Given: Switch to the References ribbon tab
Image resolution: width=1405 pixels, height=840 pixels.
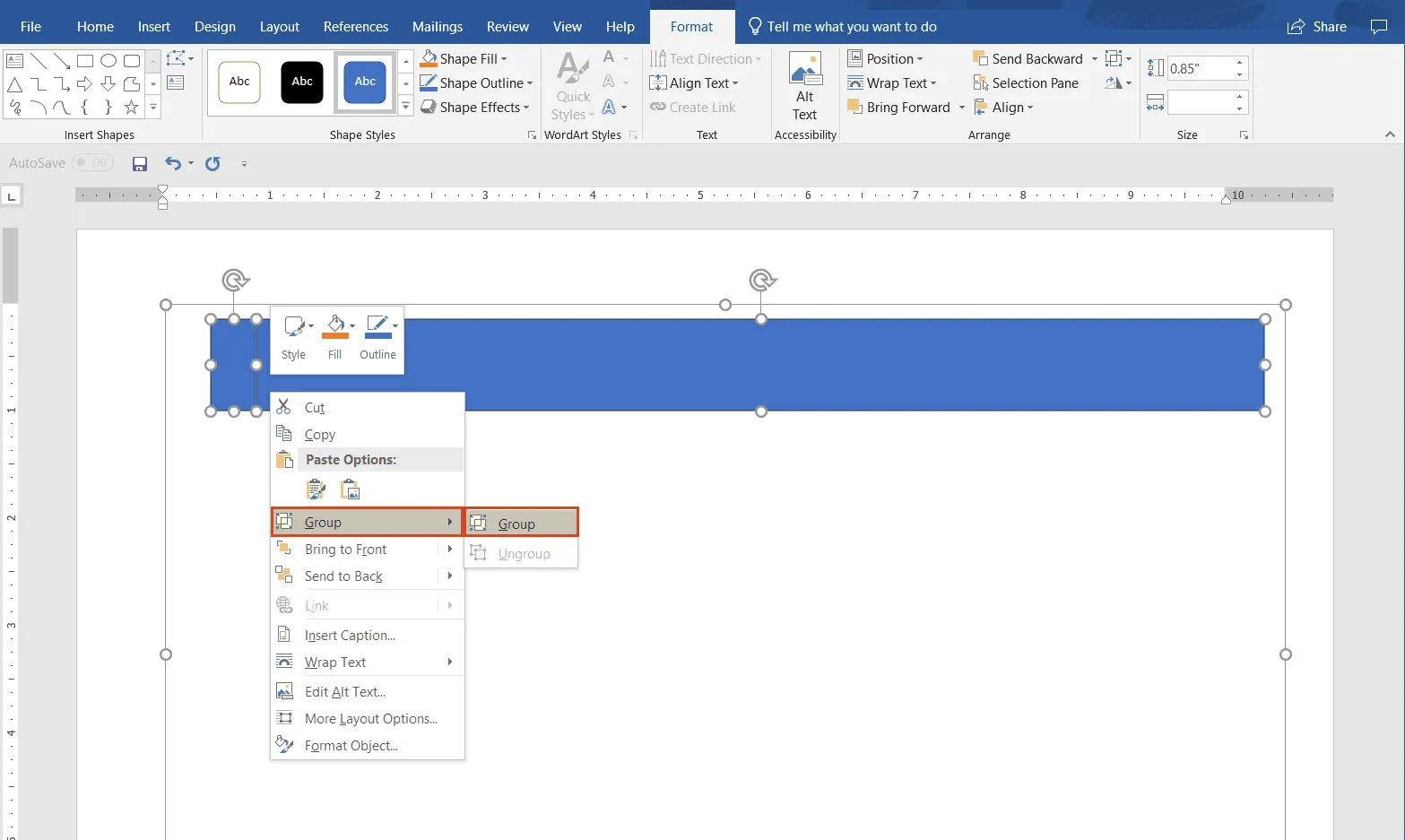Looking at the screenshot, I should [x=355, y=26].
